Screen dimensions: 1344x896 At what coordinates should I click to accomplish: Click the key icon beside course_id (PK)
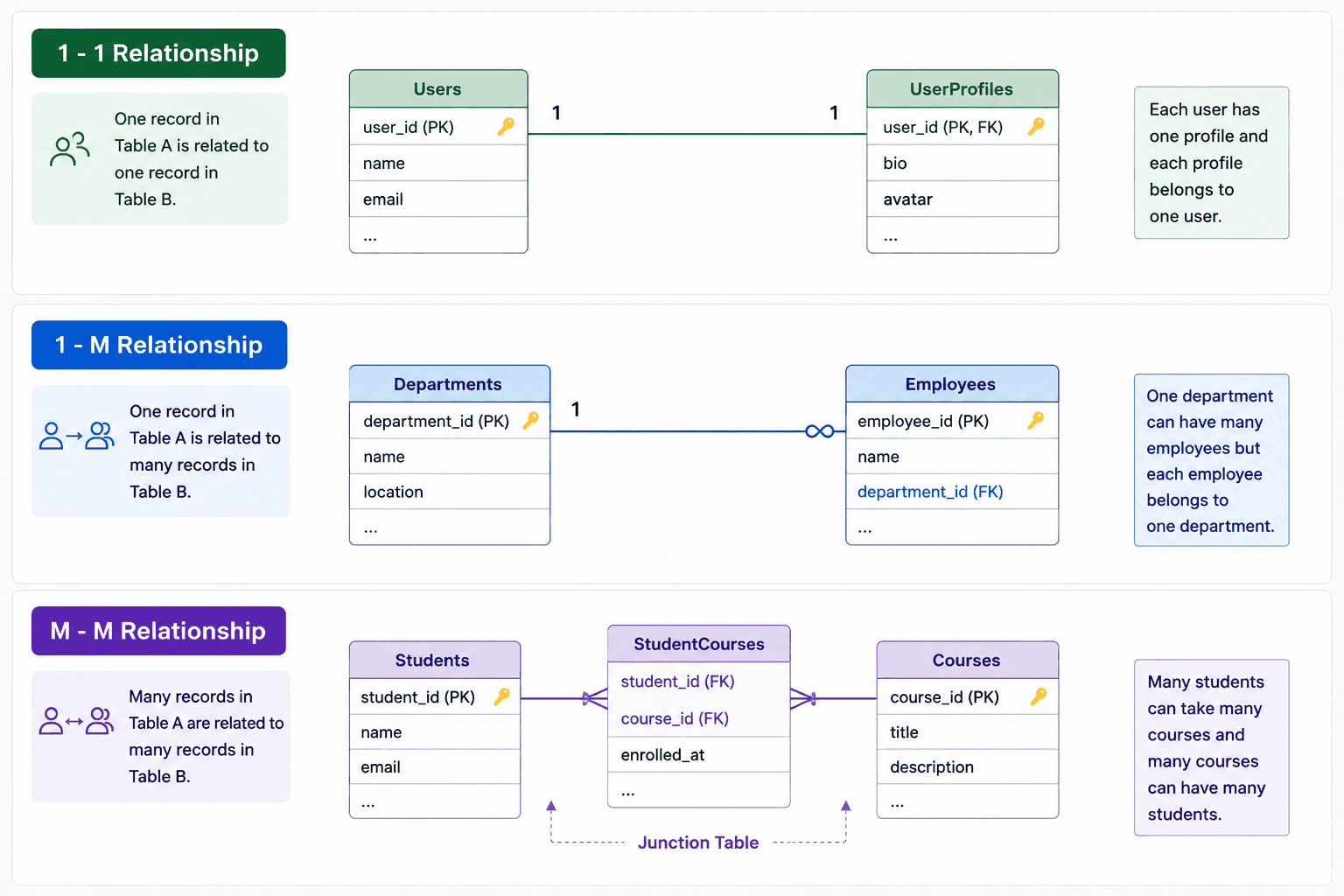point(1039,696)
